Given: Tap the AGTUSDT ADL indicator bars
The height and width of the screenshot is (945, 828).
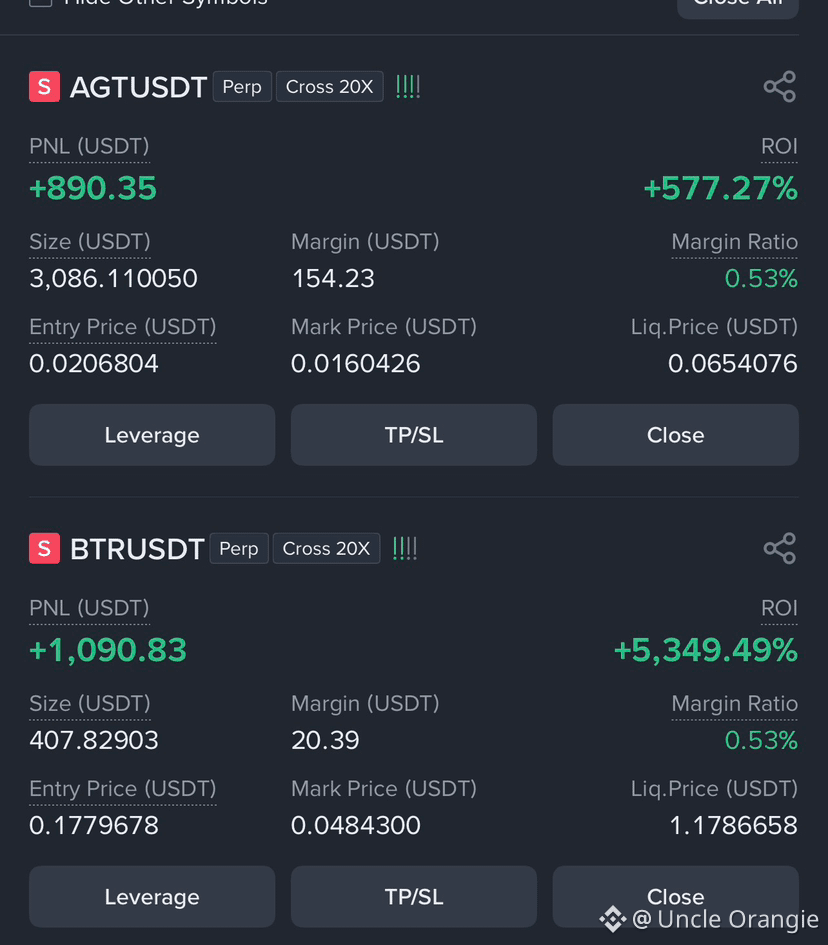Looking at the screenshot, I should [x=408, y=87].
